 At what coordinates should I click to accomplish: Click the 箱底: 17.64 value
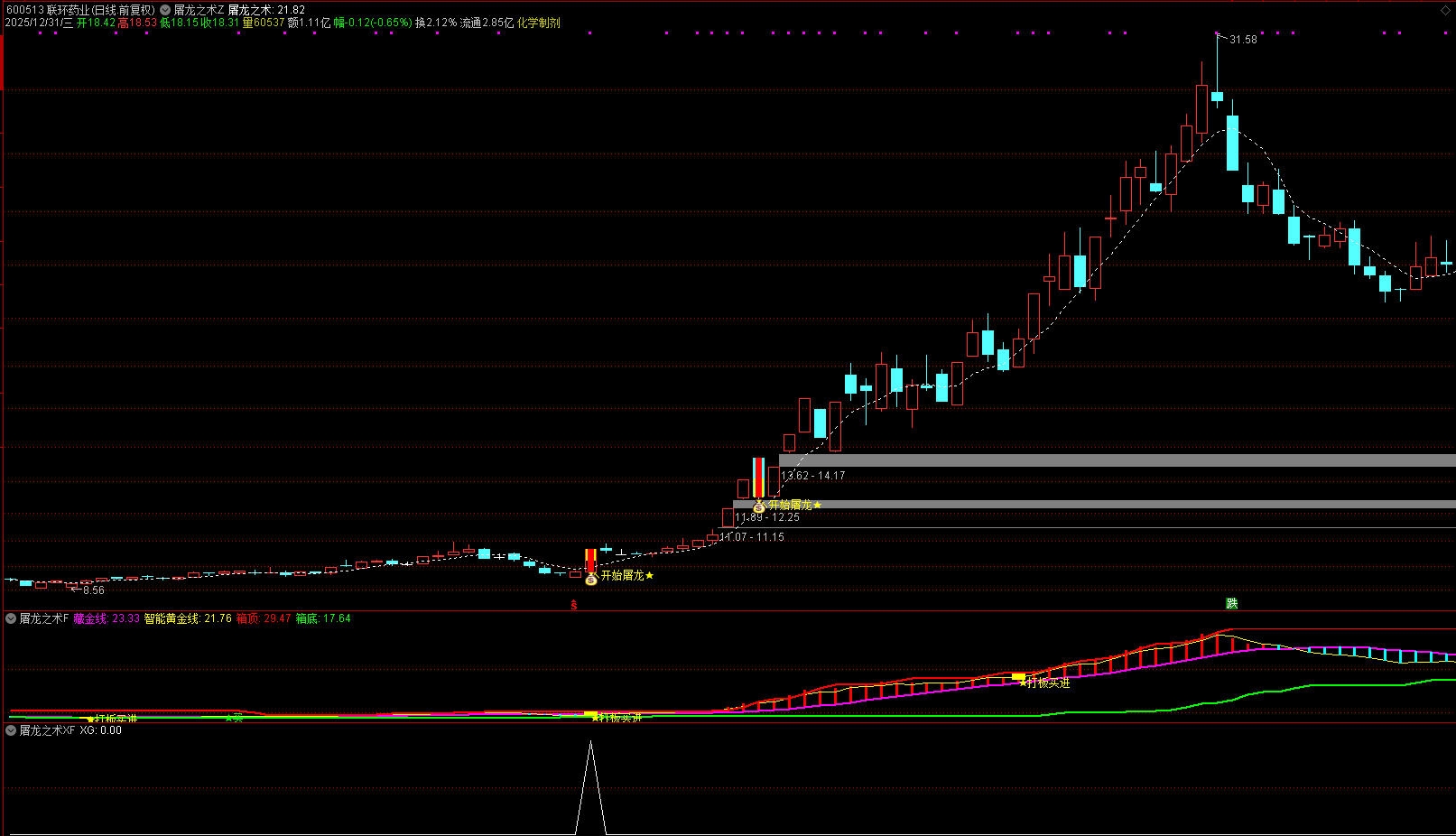[x=323, y=618]
